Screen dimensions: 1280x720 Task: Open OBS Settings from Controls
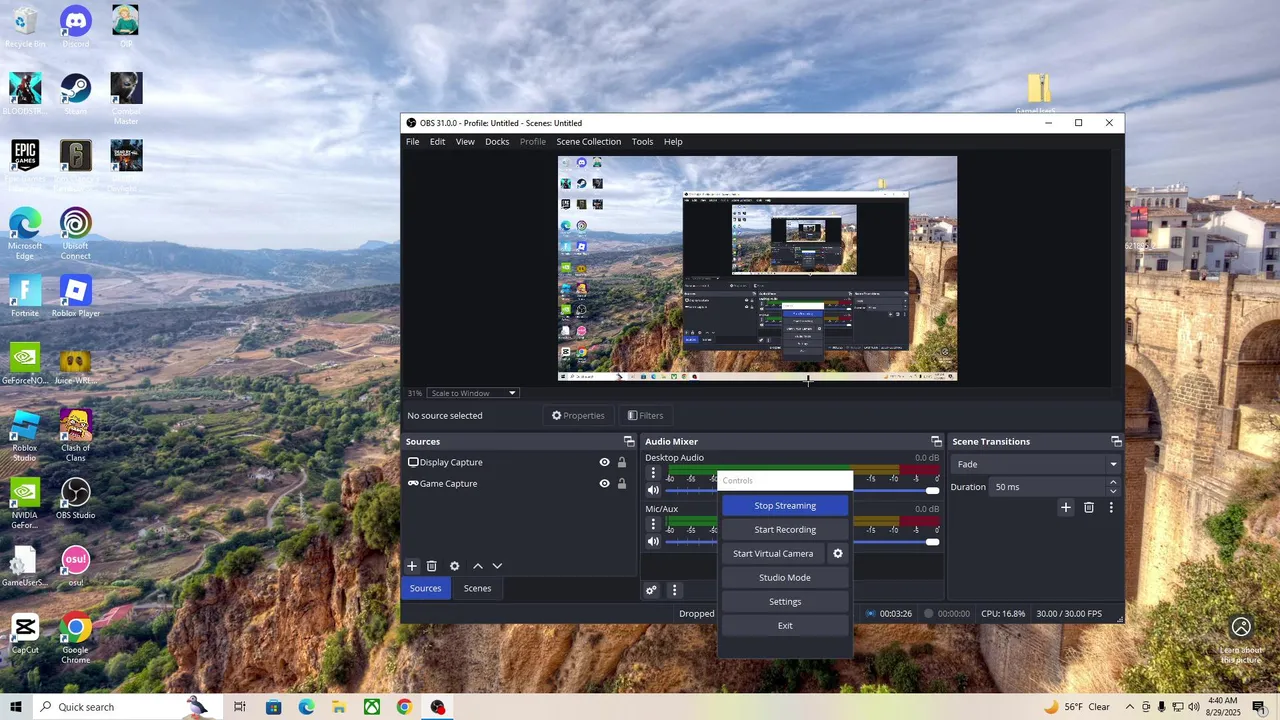[785, 601]
